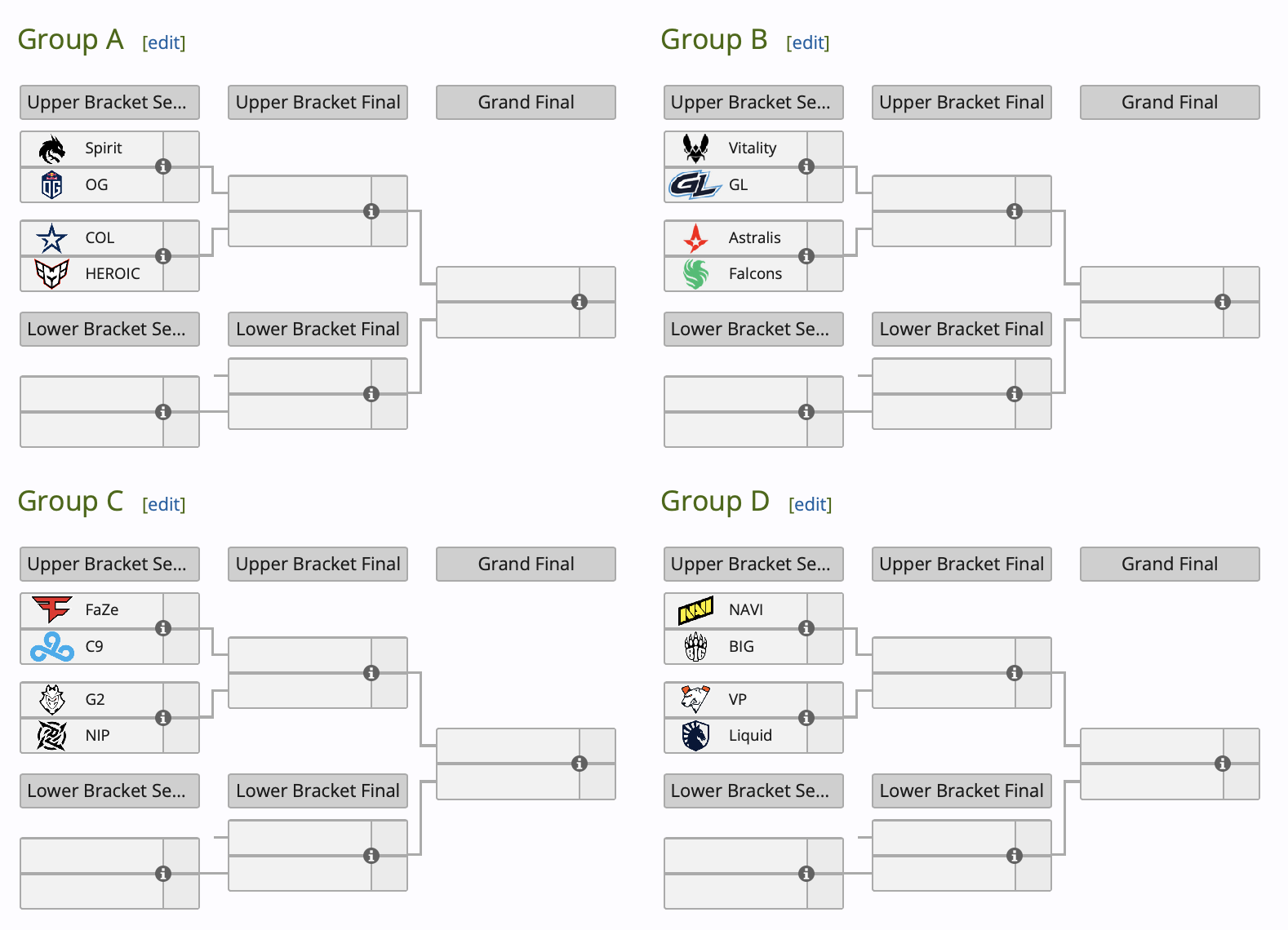Click the Astralis star logo
The image size is (1288, 930).
[695, 237]
